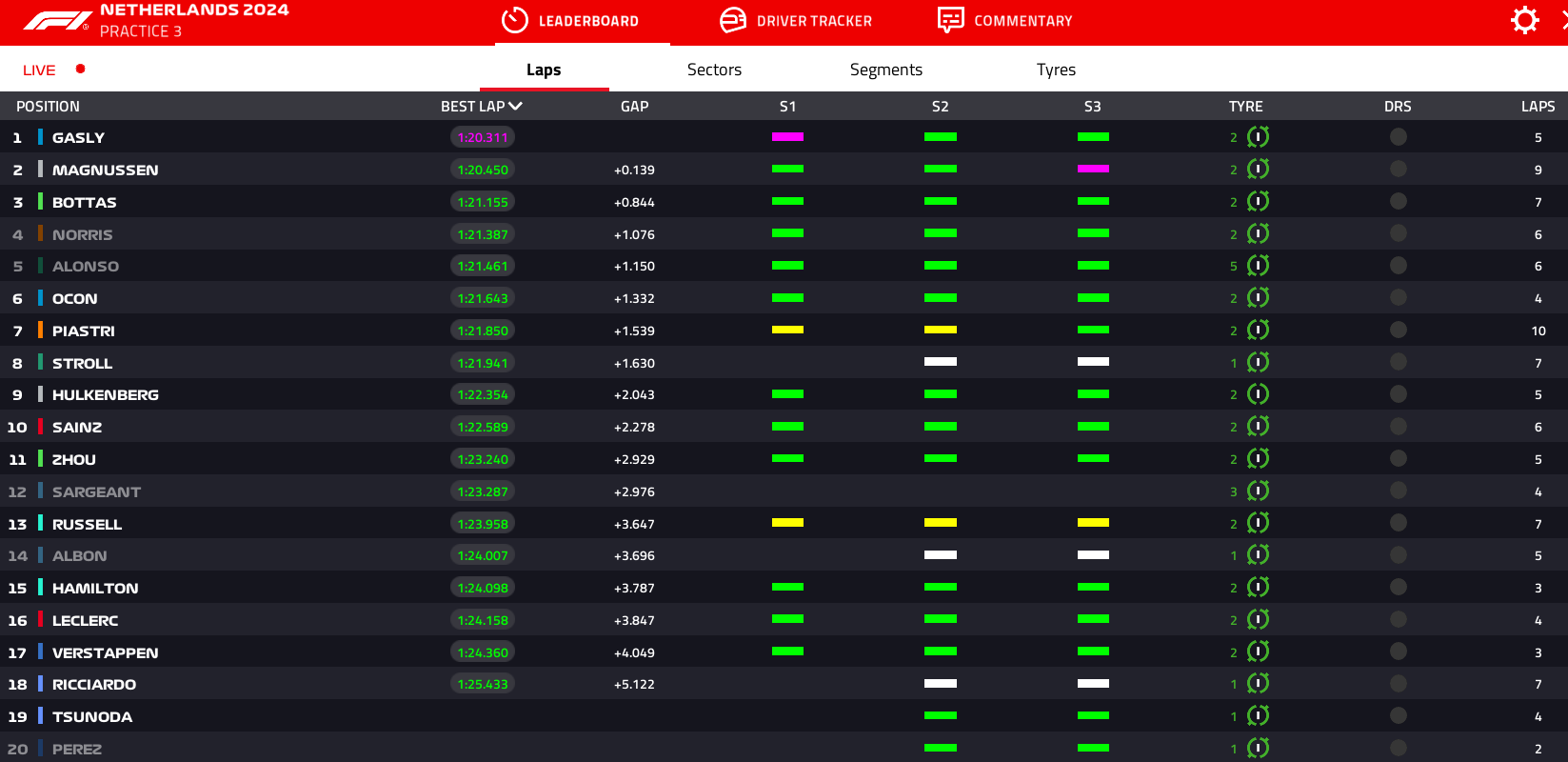Click Tsunoda's tyre compound icon
The image size is (1568, 762).
(x=1258, y=716)
